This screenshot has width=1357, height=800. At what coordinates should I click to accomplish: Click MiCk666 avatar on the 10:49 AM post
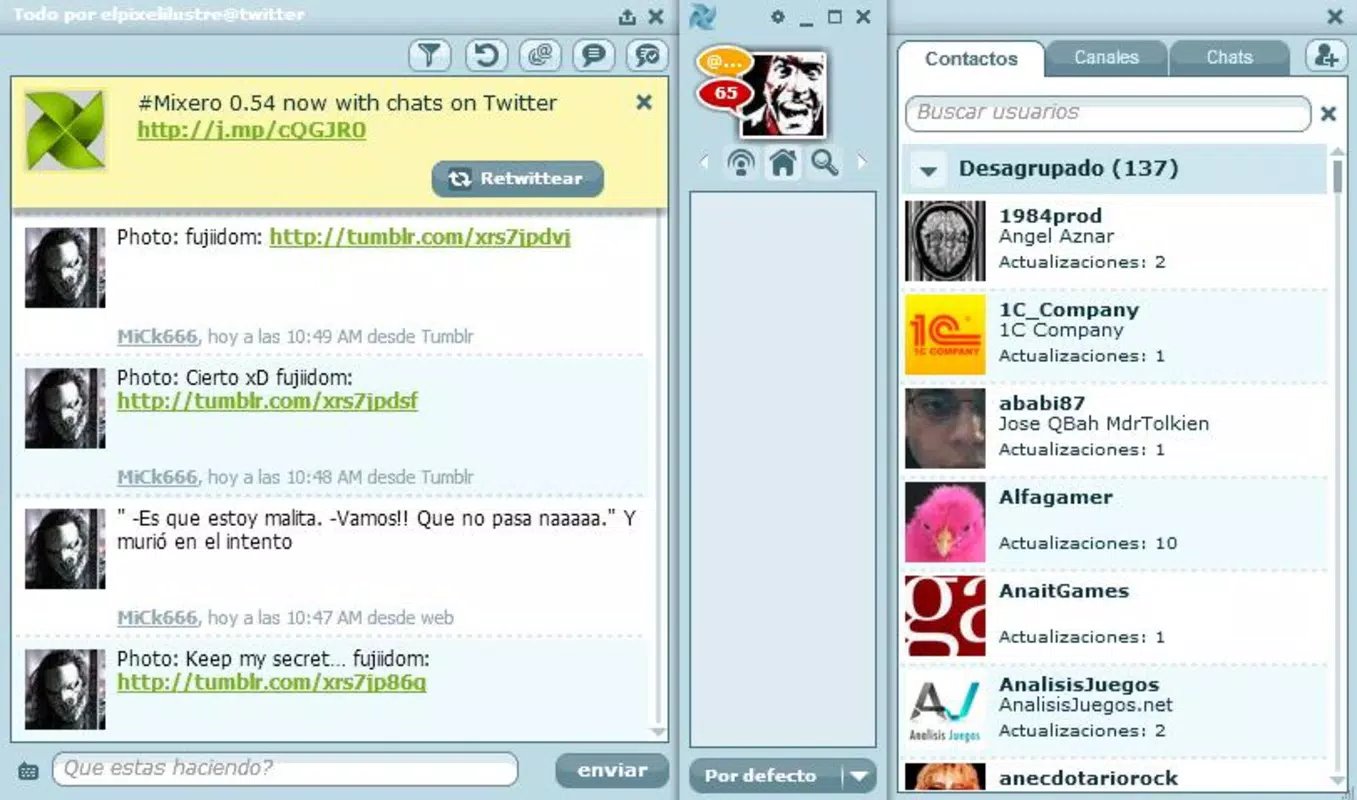point(65,267)
